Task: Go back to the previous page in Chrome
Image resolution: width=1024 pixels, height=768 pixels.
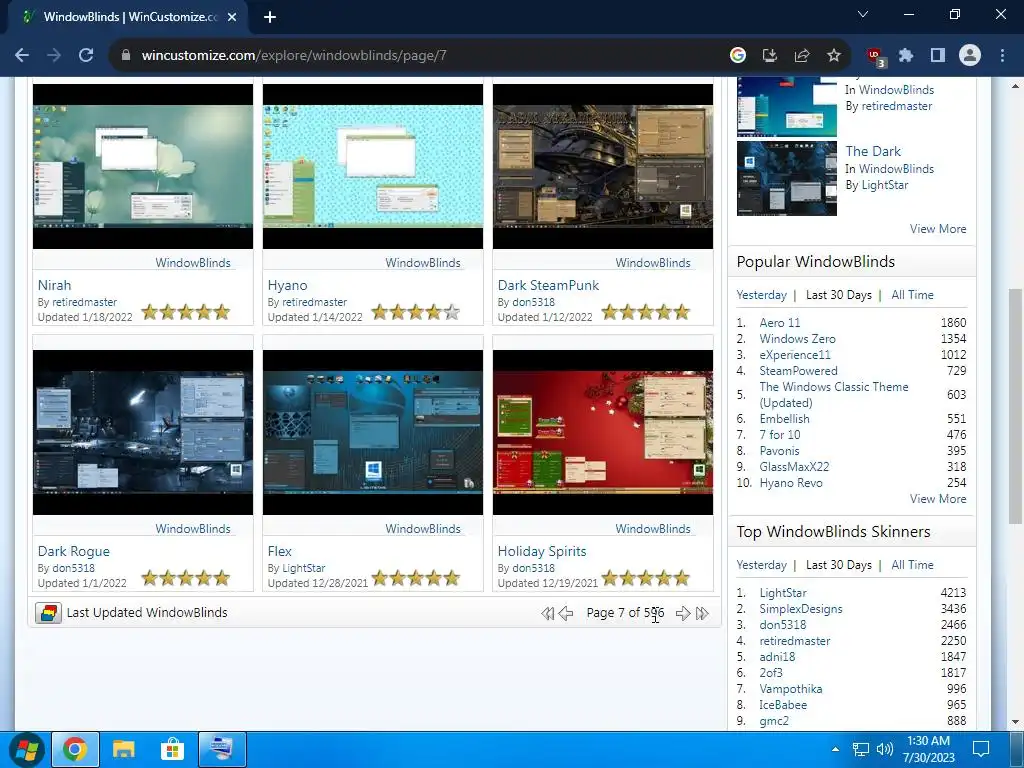Action: pos(22,56)
